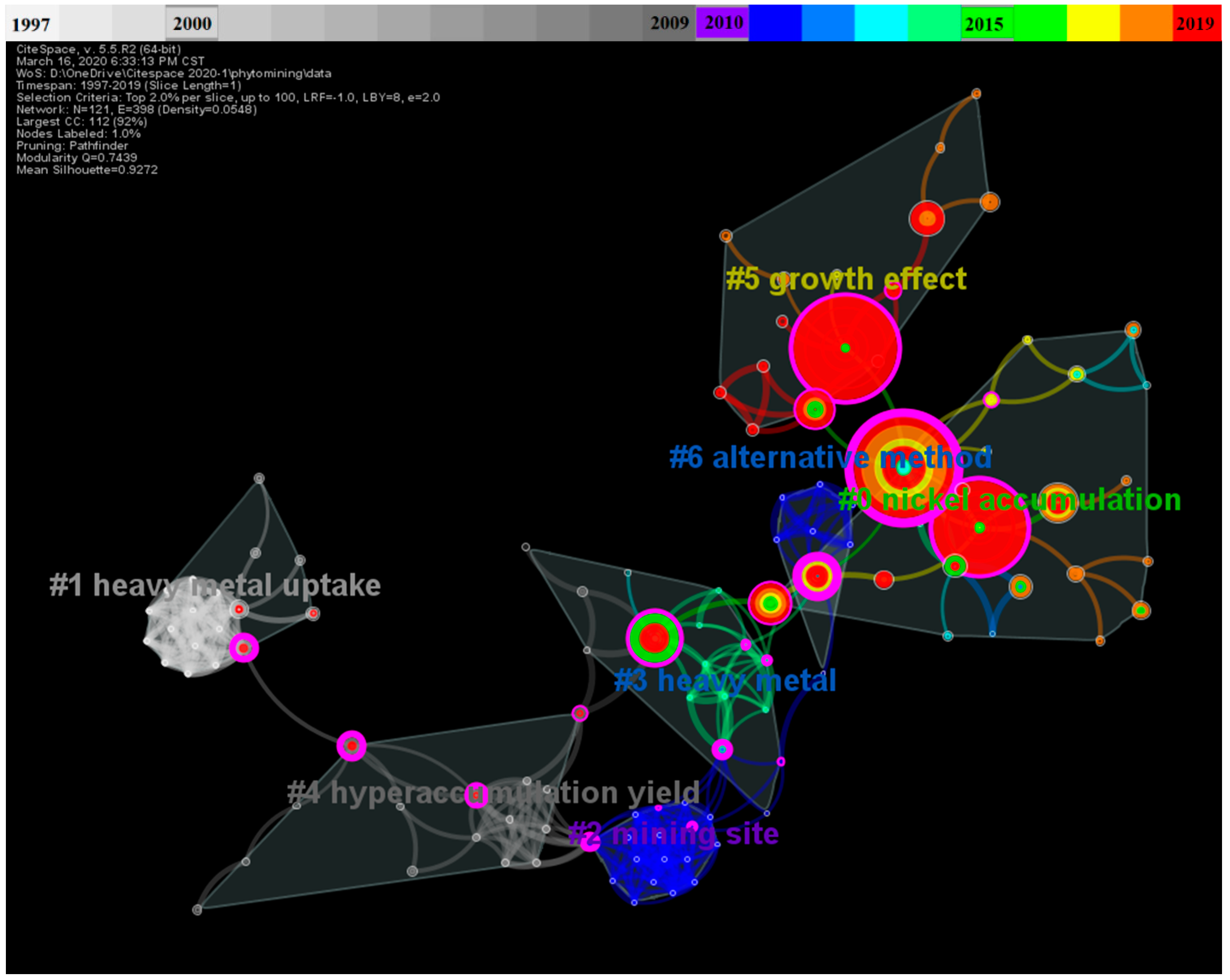The image size is (1230, 980).
Task: Click the Modularity Q=0.7439 info line
Action: (x=76, y=158)
